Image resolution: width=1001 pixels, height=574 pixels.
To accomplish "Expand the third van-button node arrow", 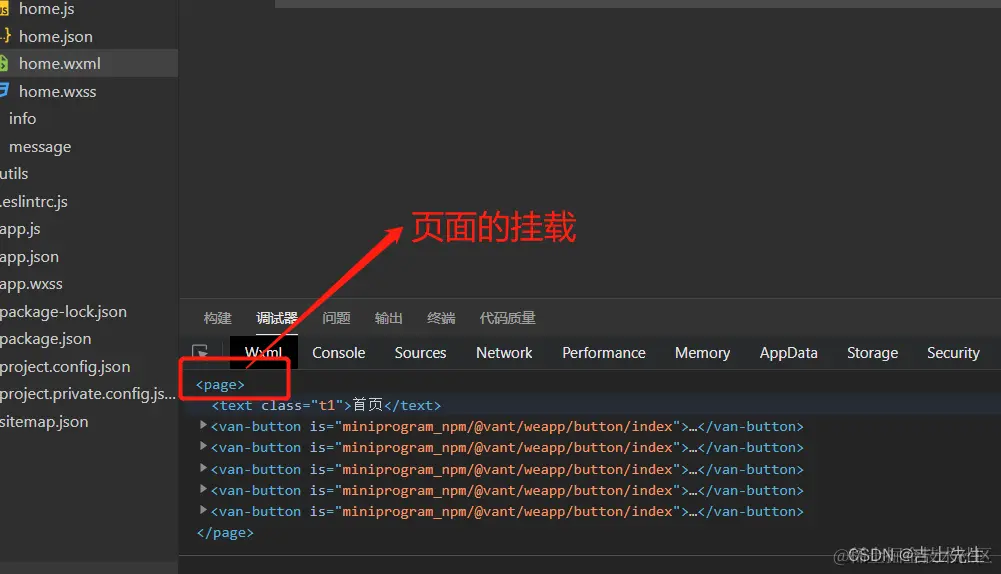I will [x=203, y=467].
